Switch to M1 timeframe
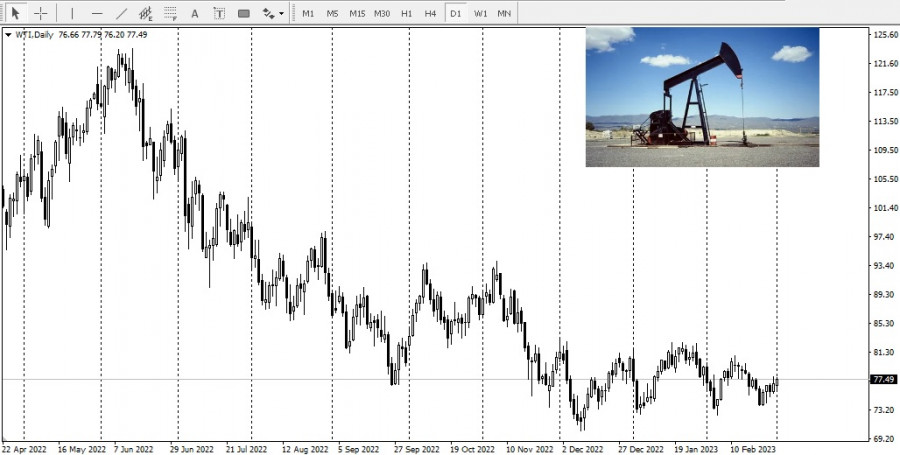This screenshot has height=455, width=900. pos(308,13)
